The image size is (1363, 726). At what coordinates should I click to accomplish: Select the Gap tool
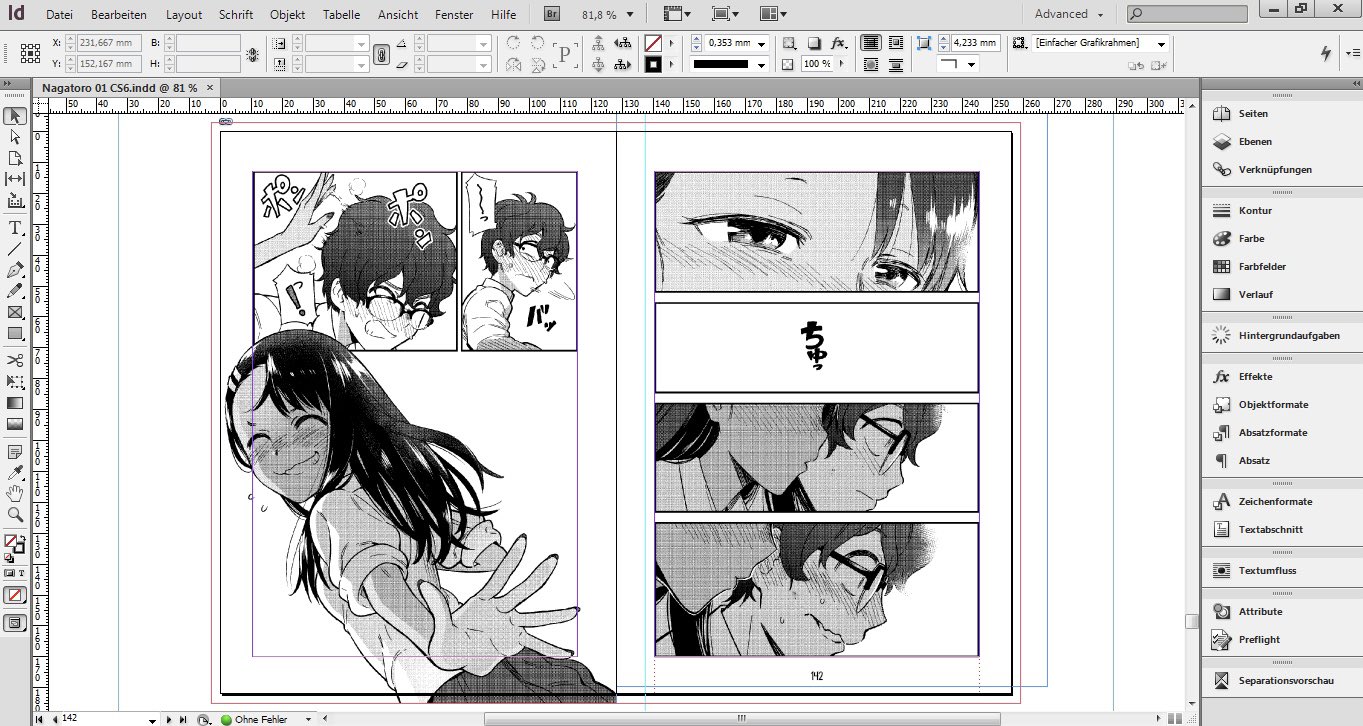[x=15, y=179]
